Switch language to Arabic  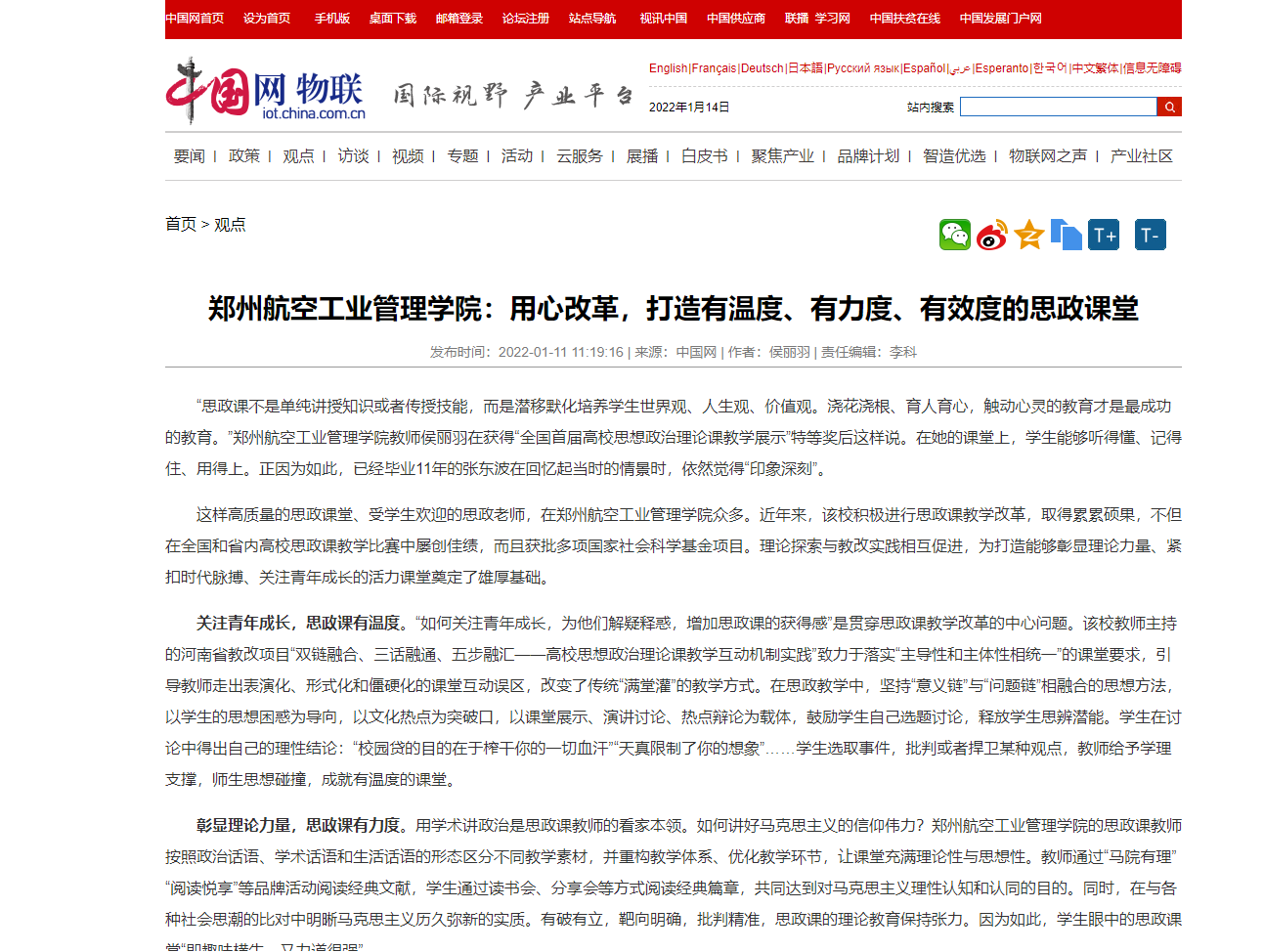[x=960, y=68]
